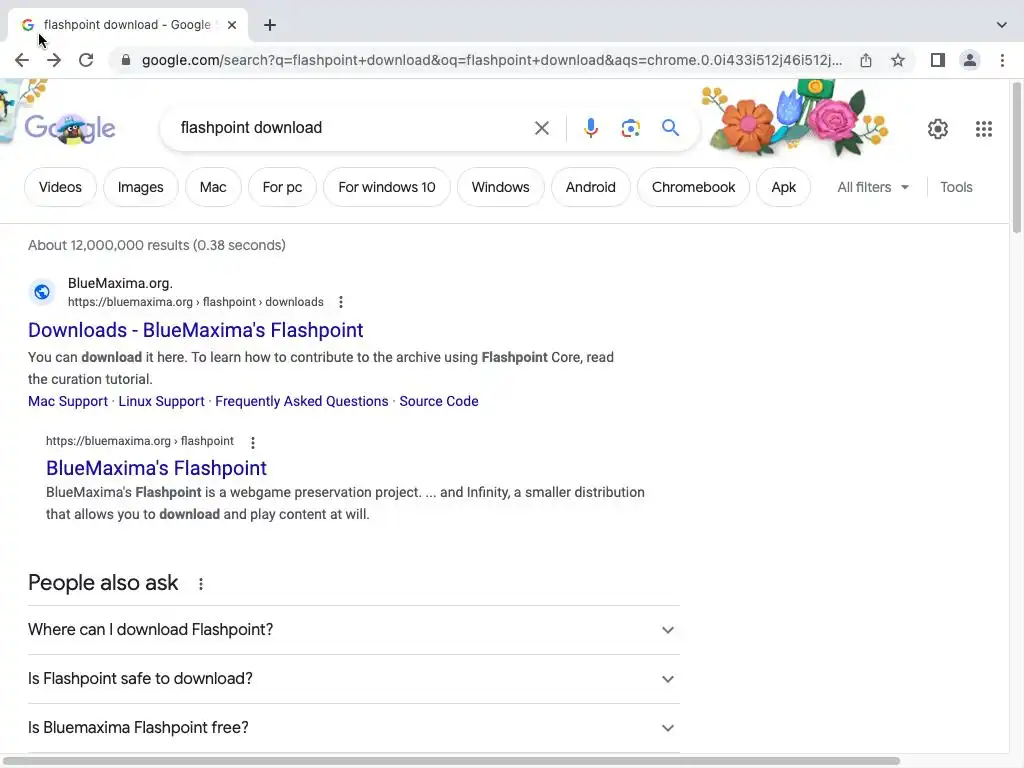Image resolution: width=1024 pixels, height=768 pixels.
Task: Click the vertical page scrollbar
Action: point(1016,157)
